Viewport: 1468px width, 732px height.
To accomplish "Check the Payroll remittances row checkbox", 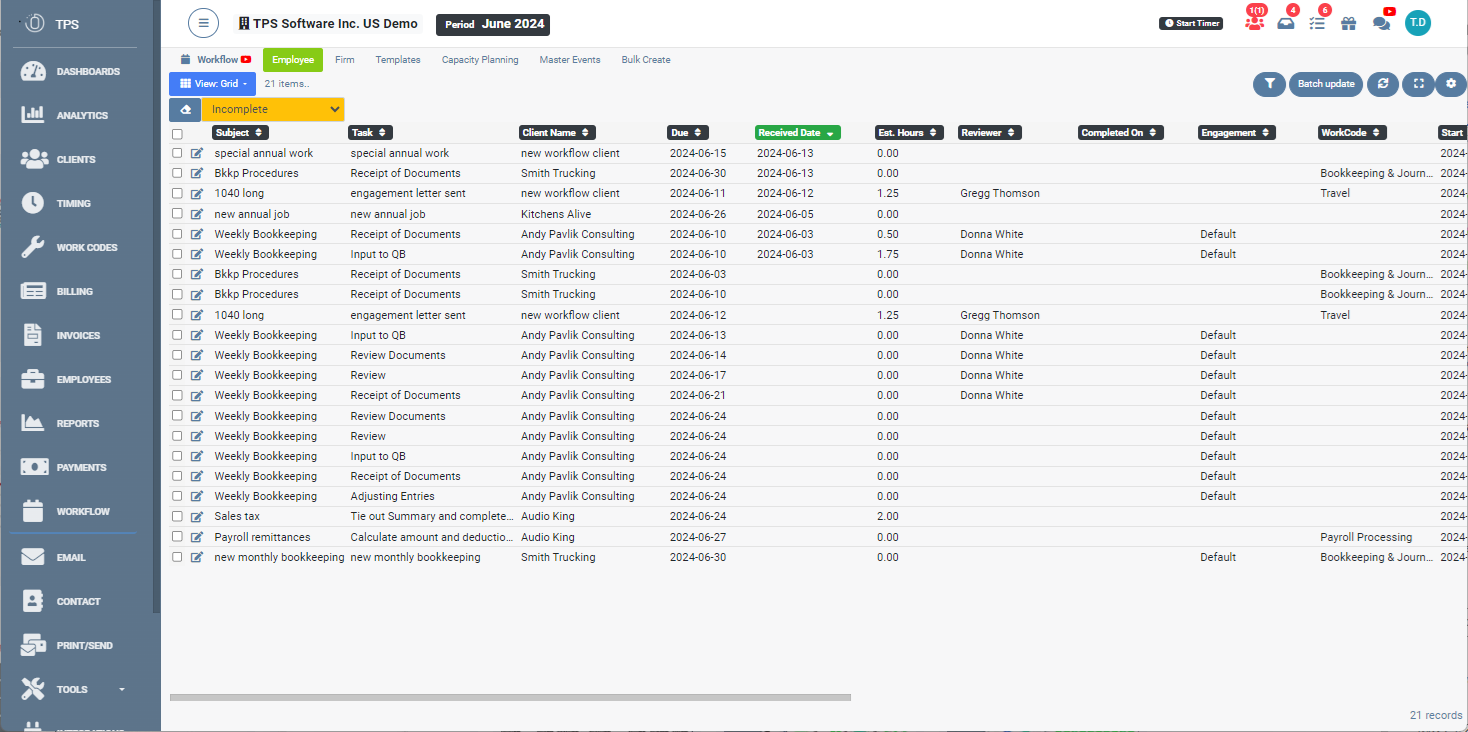I will pyautogui.click(x=177, y=537).
